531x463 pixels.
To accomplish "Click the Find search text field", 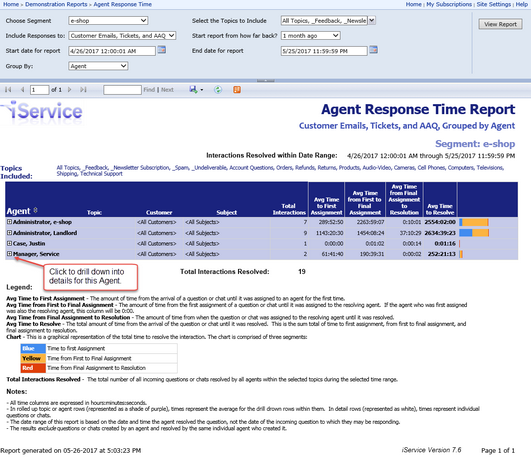I will click(122, 90).
